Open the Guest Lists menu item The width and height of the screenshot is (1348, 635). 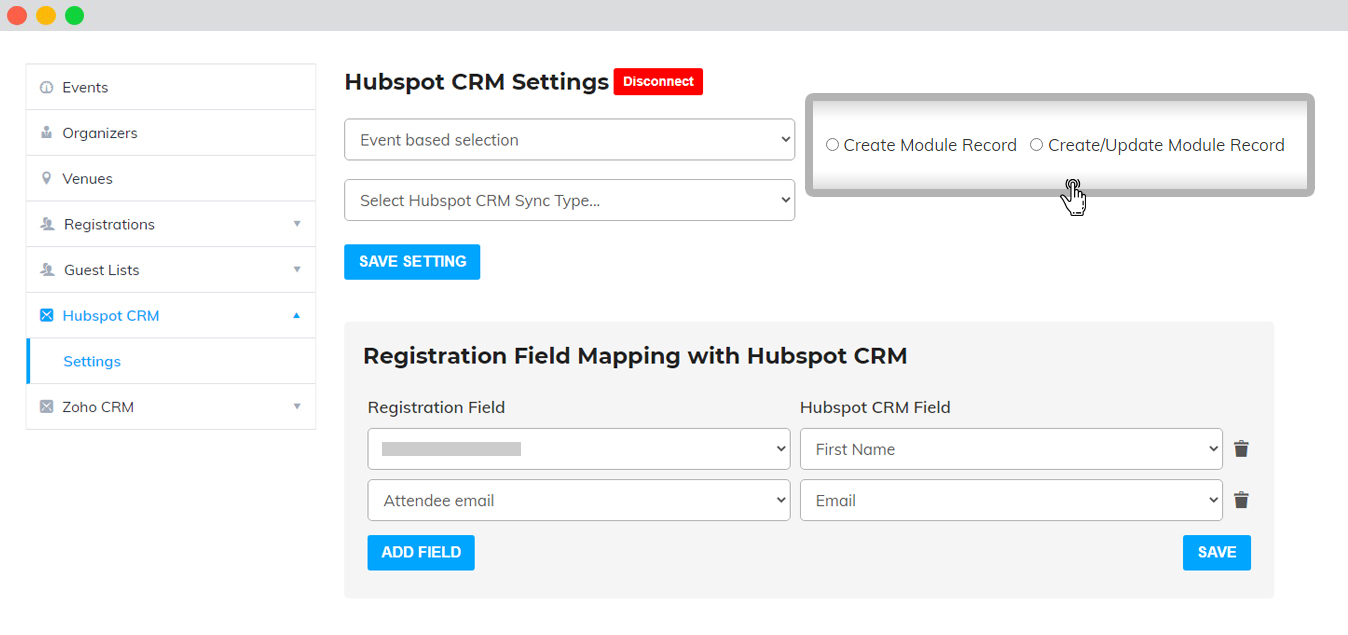click(171, 270)
